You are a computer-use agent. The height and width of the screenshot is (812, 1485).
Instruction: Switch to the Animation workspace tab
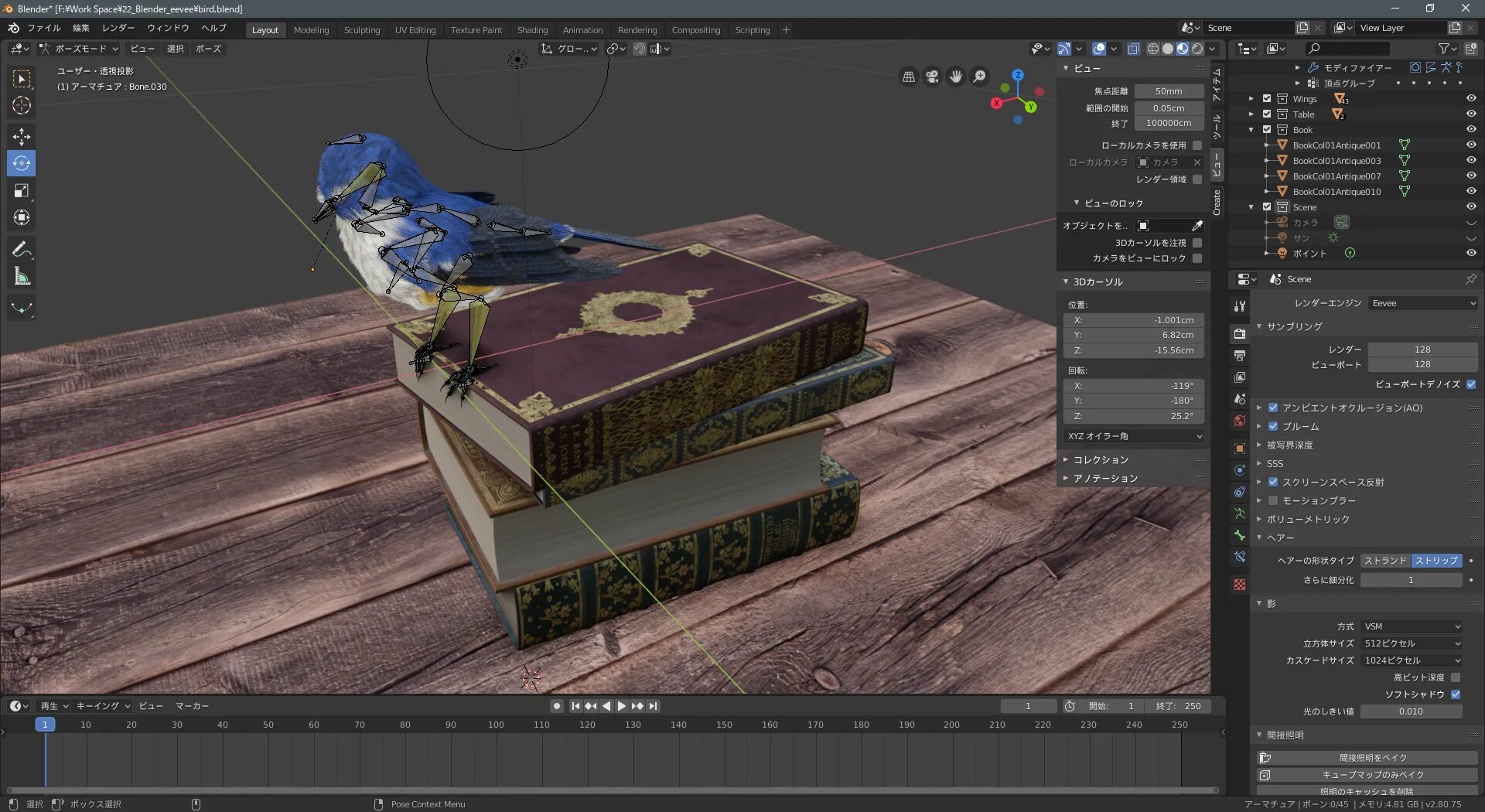click(x=582, y=30)
